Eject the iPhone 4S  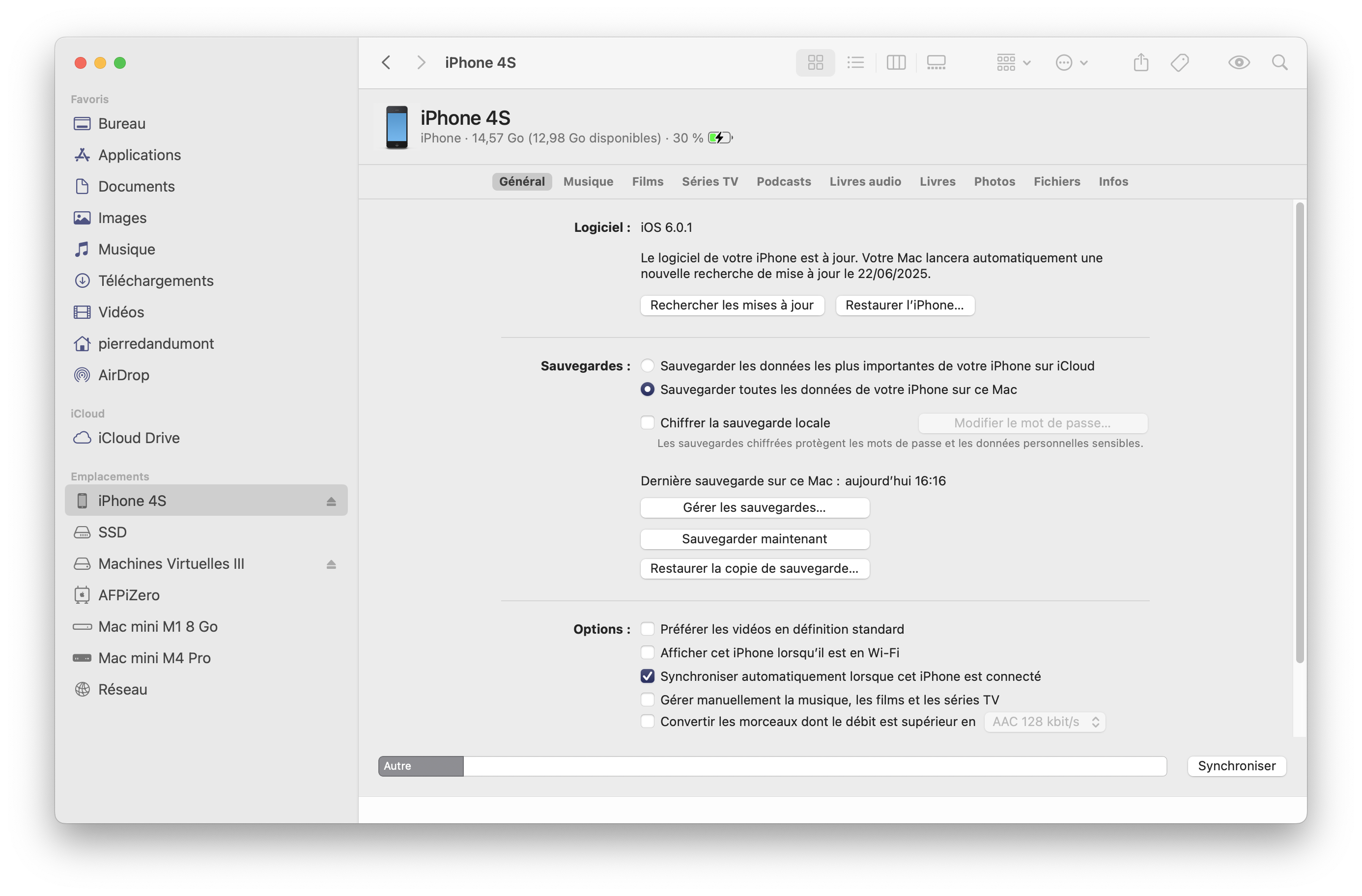click(331, 501)
